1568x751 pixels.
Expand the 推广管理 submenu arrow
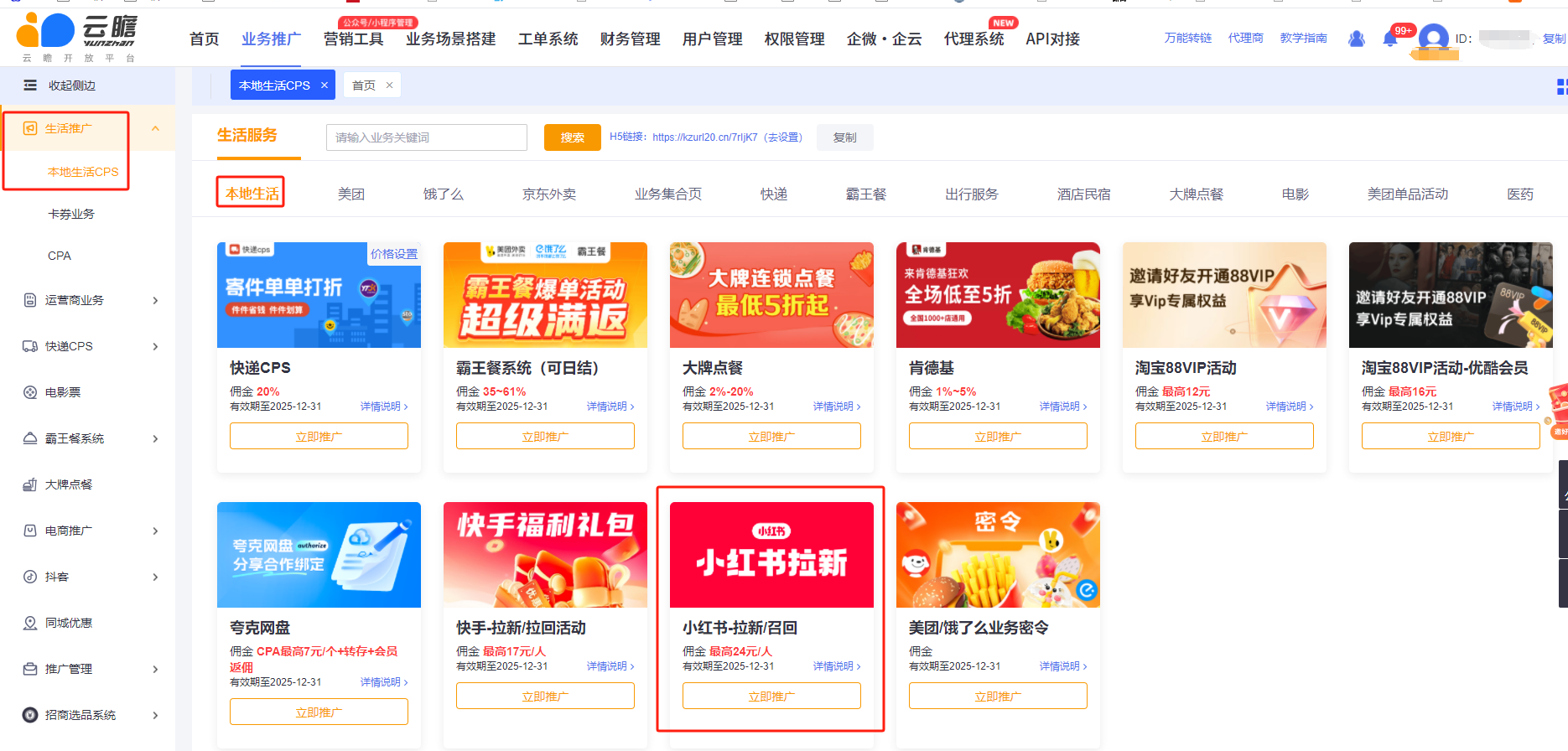(155, 669)
